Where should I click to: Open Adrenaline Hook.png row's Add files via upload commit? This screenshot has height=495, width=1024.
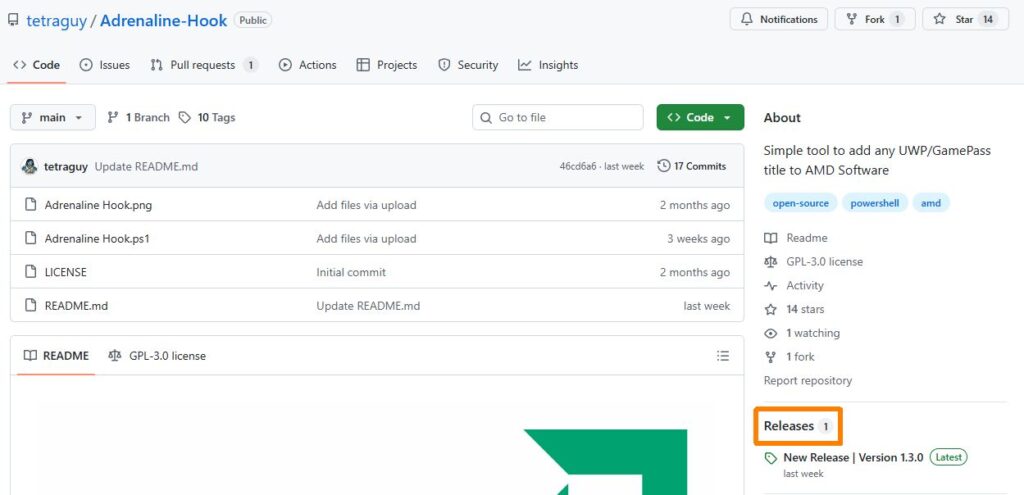pyautogui.click(x=366, y=205)
